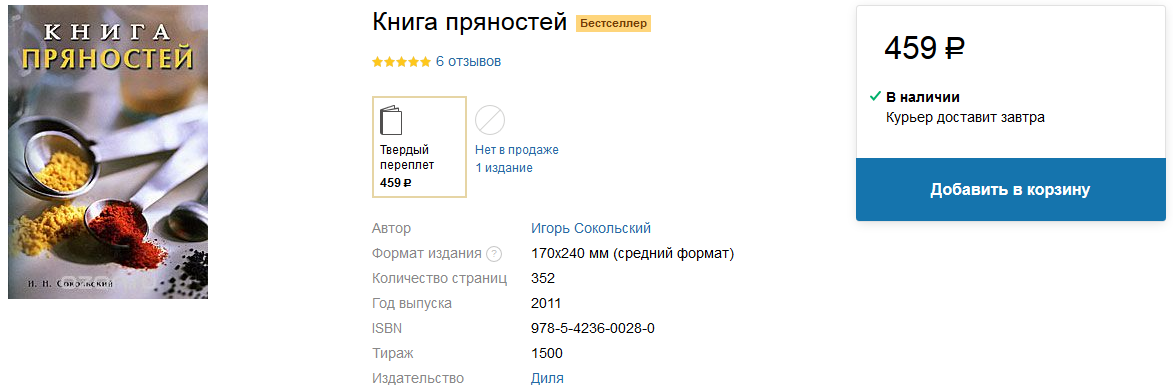Click the crossed-out circle unavailable icon
Viewport: 1173px width, 388px height.
click(490, 120)
